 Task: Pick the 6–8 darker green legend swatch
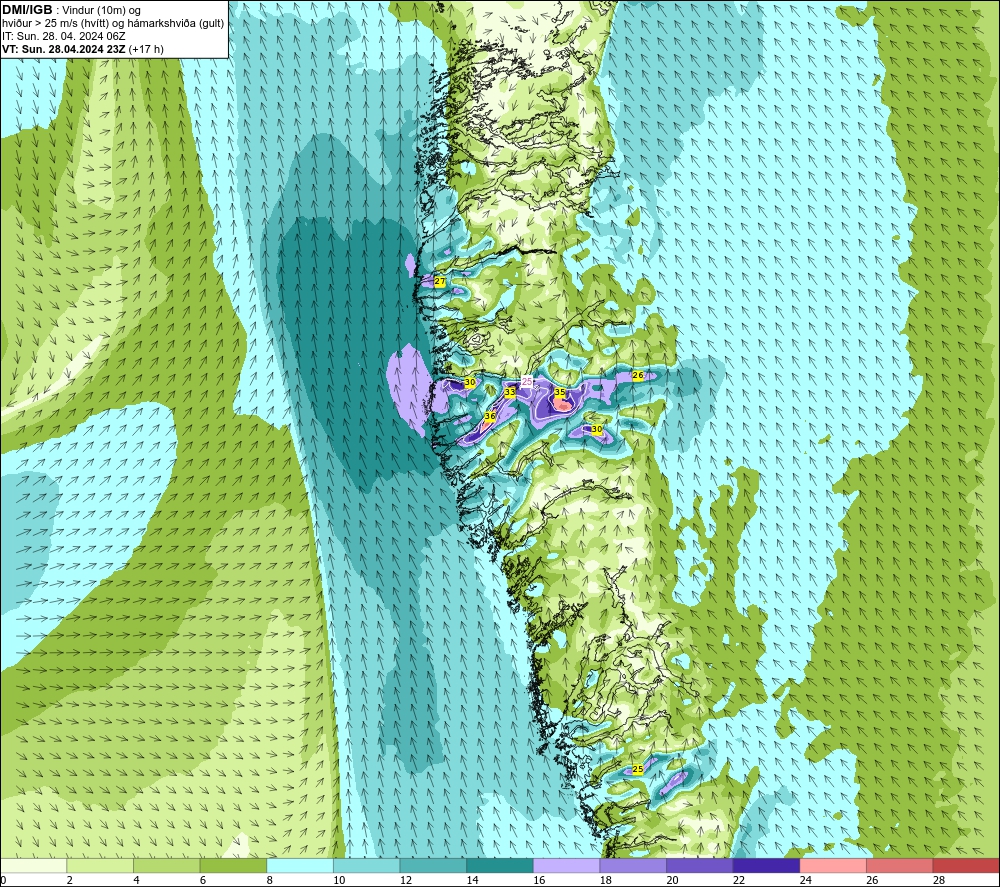click(233, 865)
